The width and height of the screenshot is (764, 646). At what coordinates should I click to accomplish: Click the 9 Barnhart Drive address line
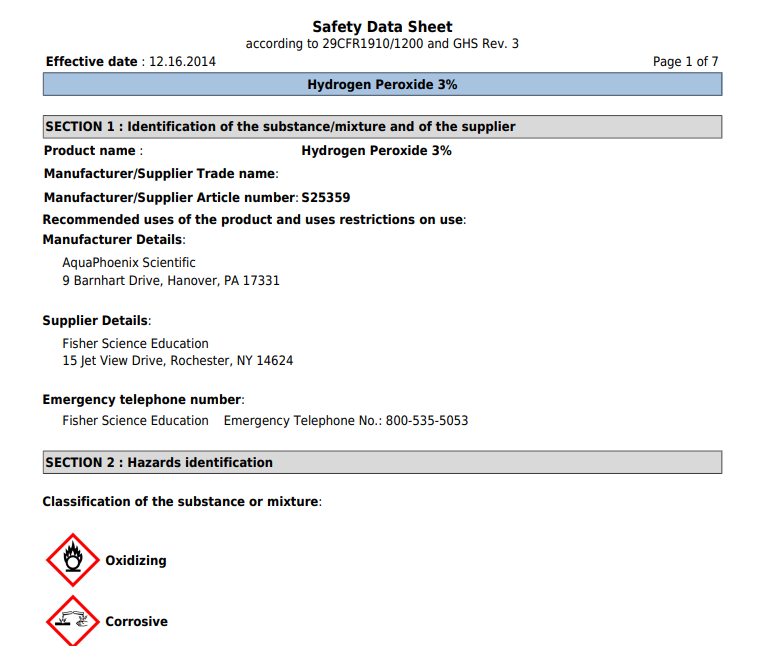click(x=171, y=281)
